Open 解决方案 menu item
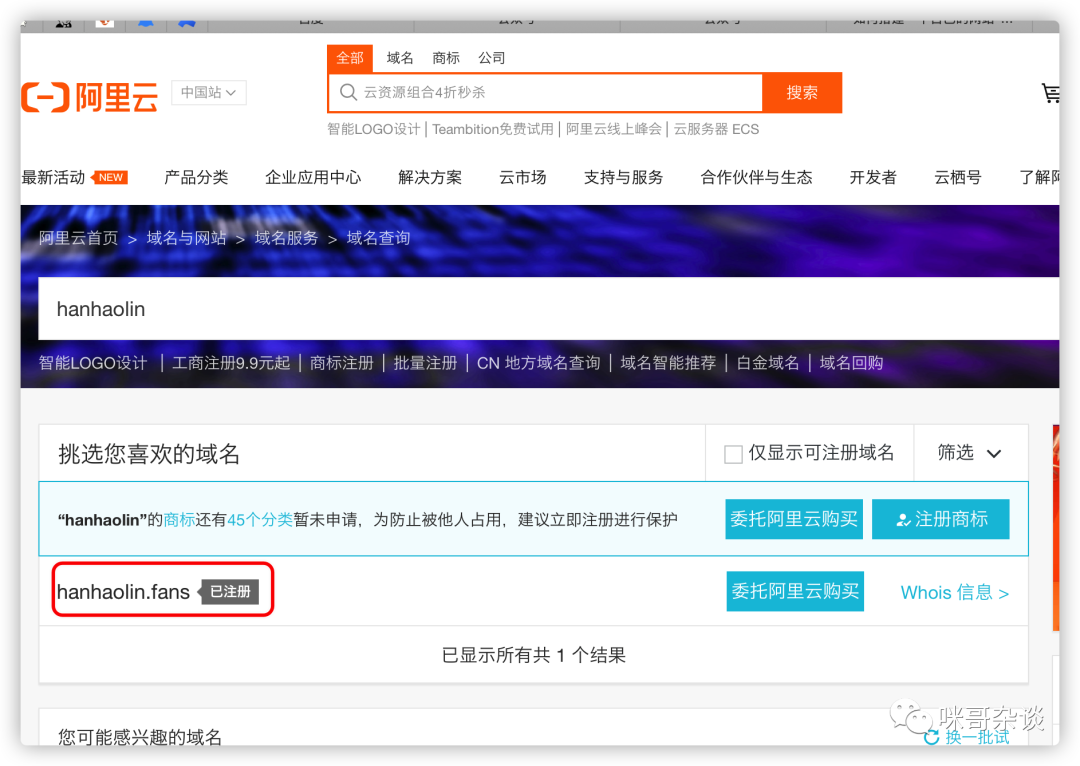 point(430,178)
